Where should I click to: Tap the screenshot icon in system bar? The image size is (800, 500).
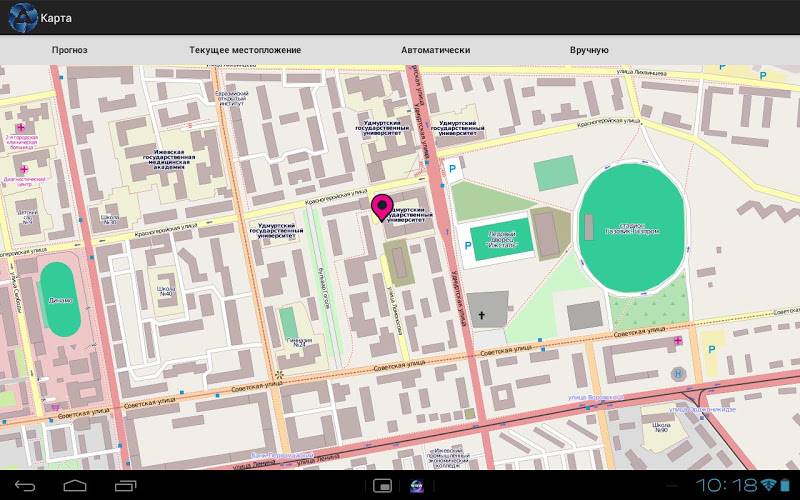coord(381,485)
